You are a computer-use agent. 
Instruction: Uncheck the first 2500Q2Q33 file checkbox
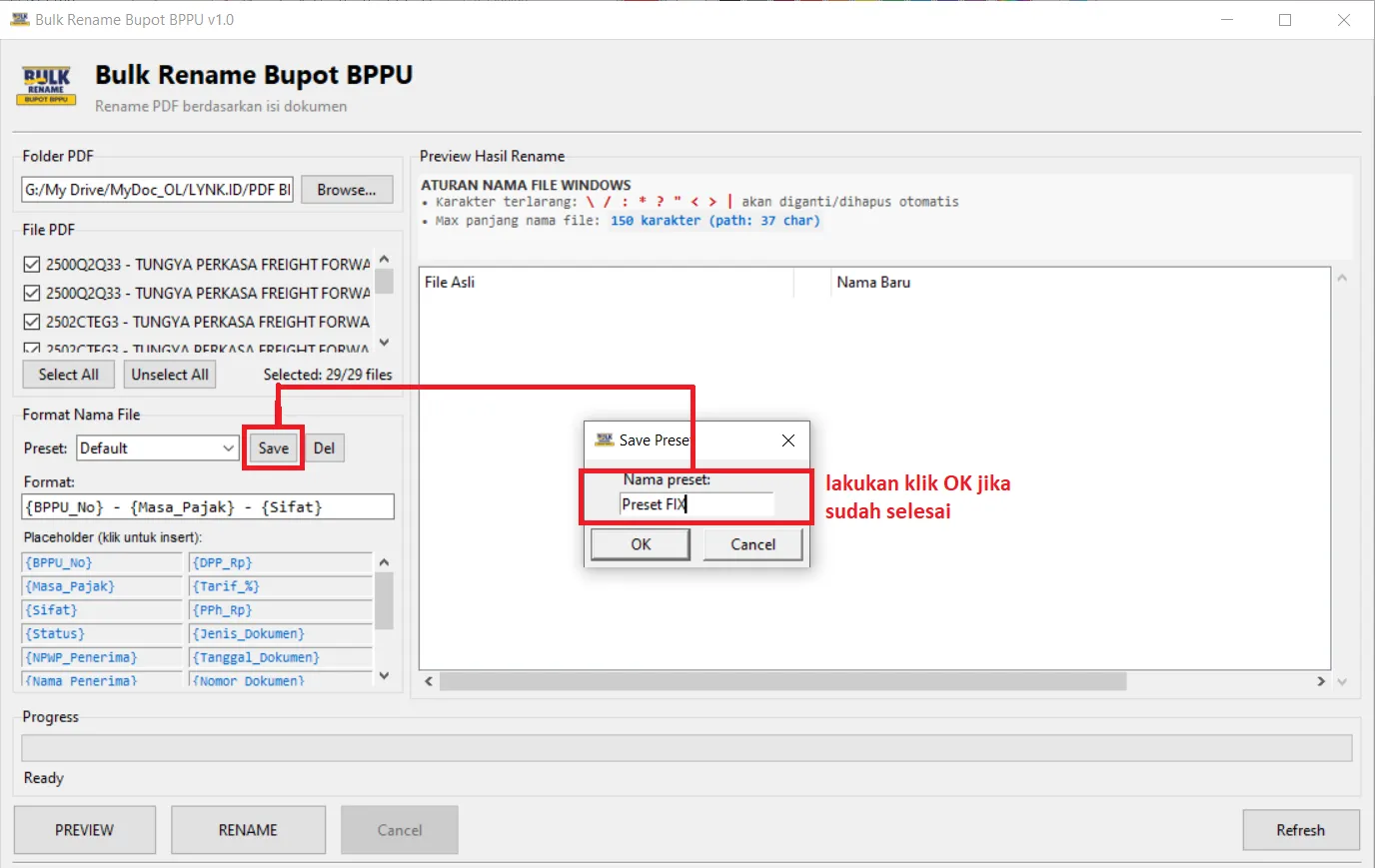point(32,265)
